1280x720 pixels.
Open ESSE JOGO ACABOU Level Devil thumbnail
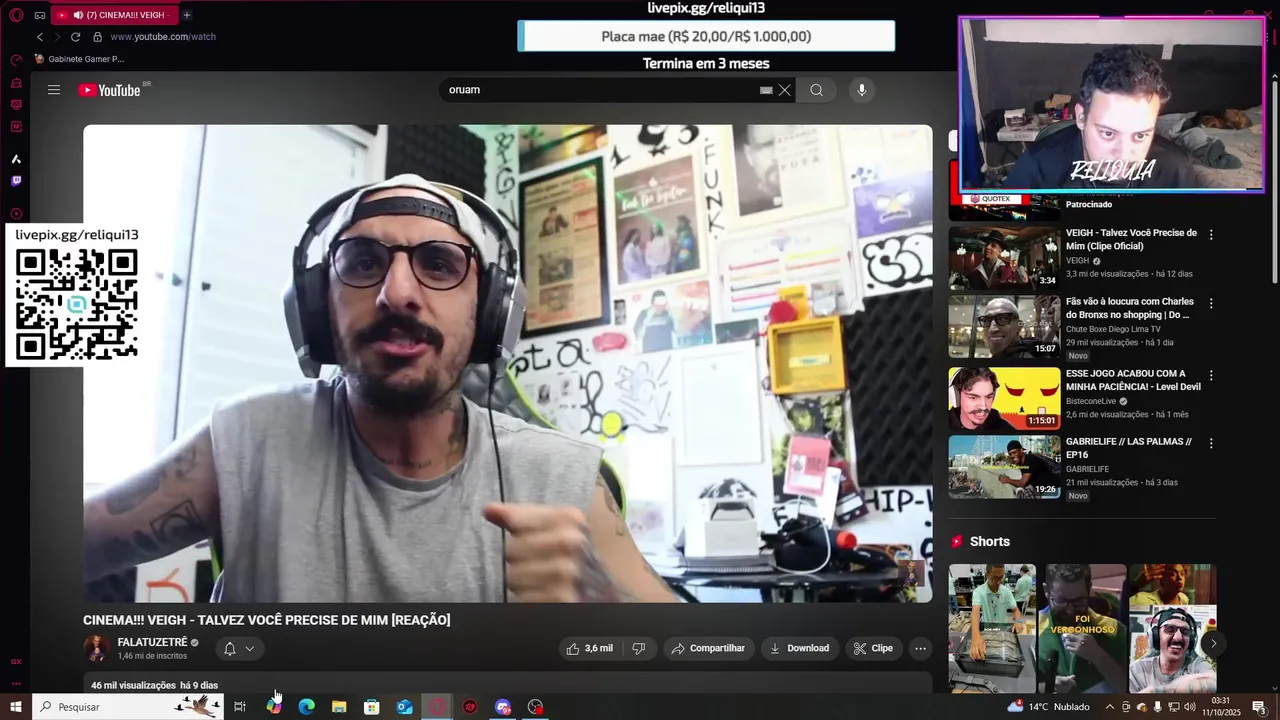pos(1004,398)
